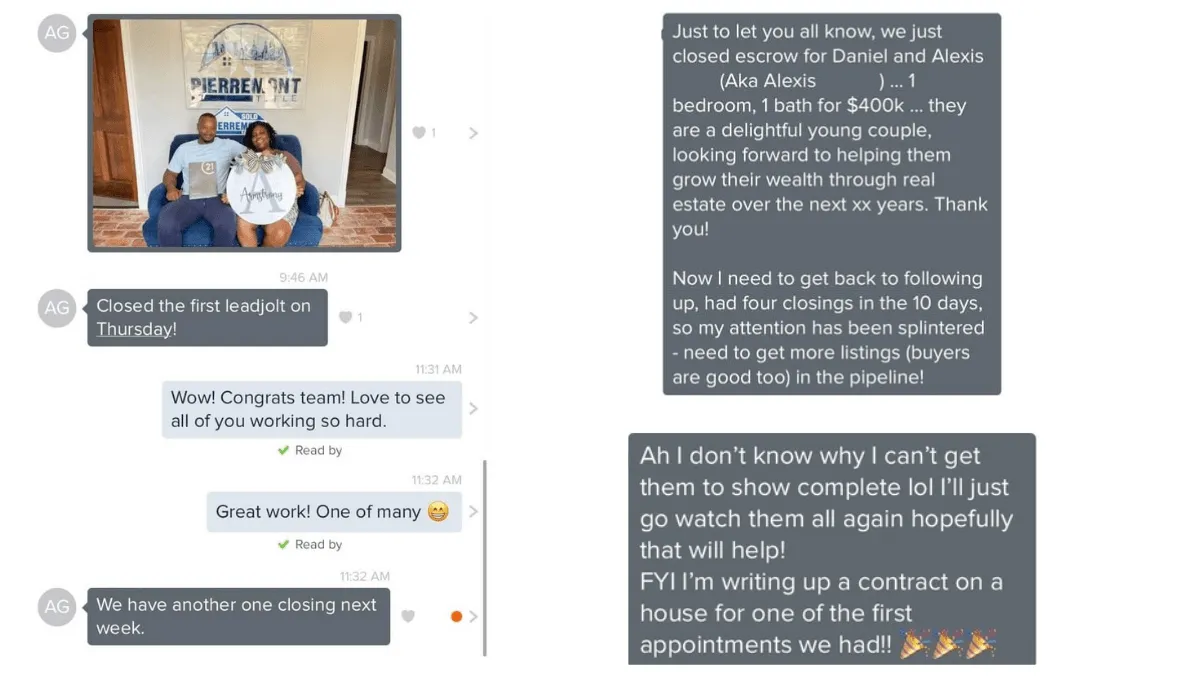Toggle the heart on the leadjolt message
Image resolution: width=1200 pixels, height=700 pixels.
(x=345, y=318)
